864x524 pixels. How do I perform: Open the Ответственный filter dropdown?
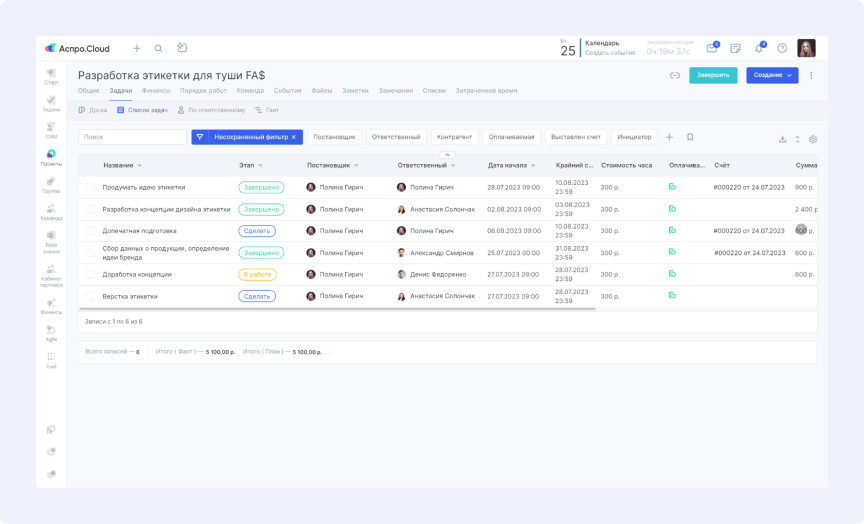(396, 137)
